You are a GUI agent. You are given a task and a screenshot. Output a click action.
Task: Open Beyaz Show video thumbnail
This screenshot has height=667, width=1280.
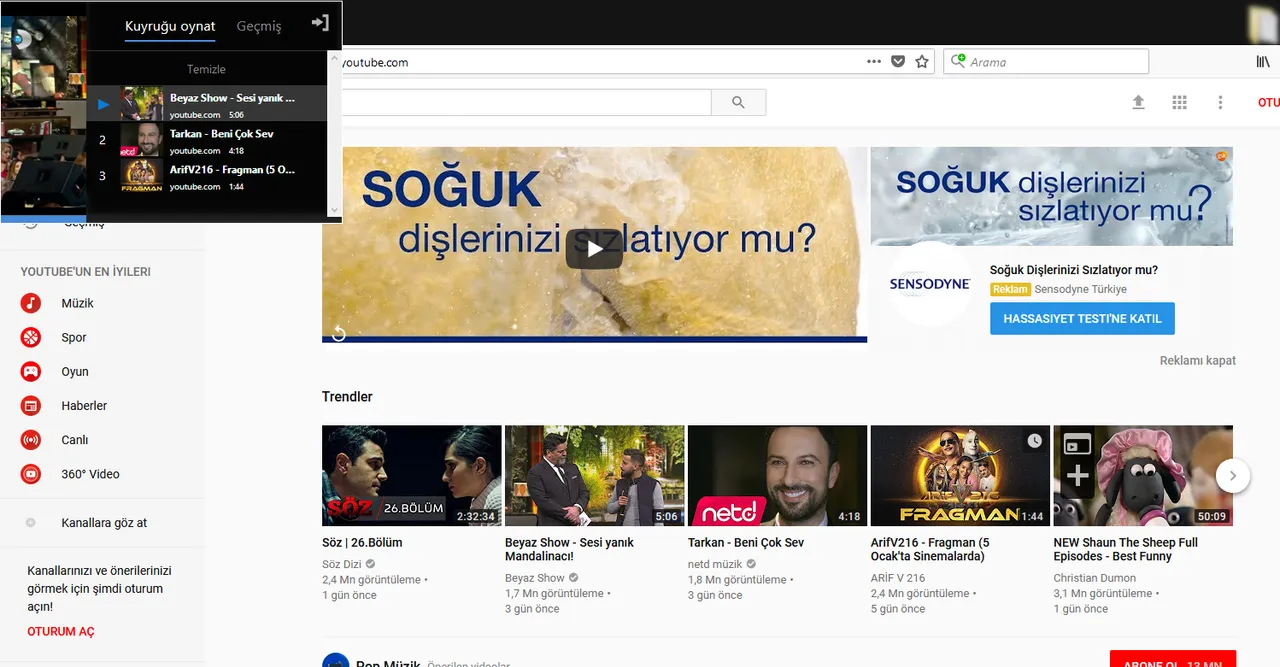[595, 476]
